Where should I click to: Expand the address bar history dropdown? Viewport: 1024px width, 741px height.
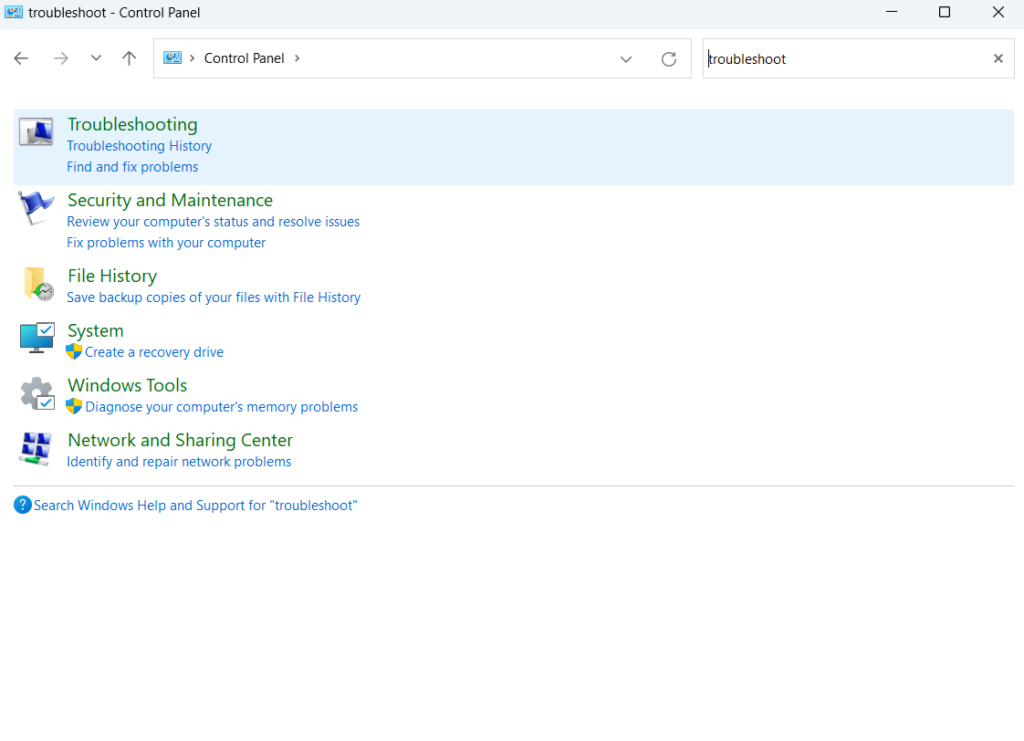(x=626, y=59)
